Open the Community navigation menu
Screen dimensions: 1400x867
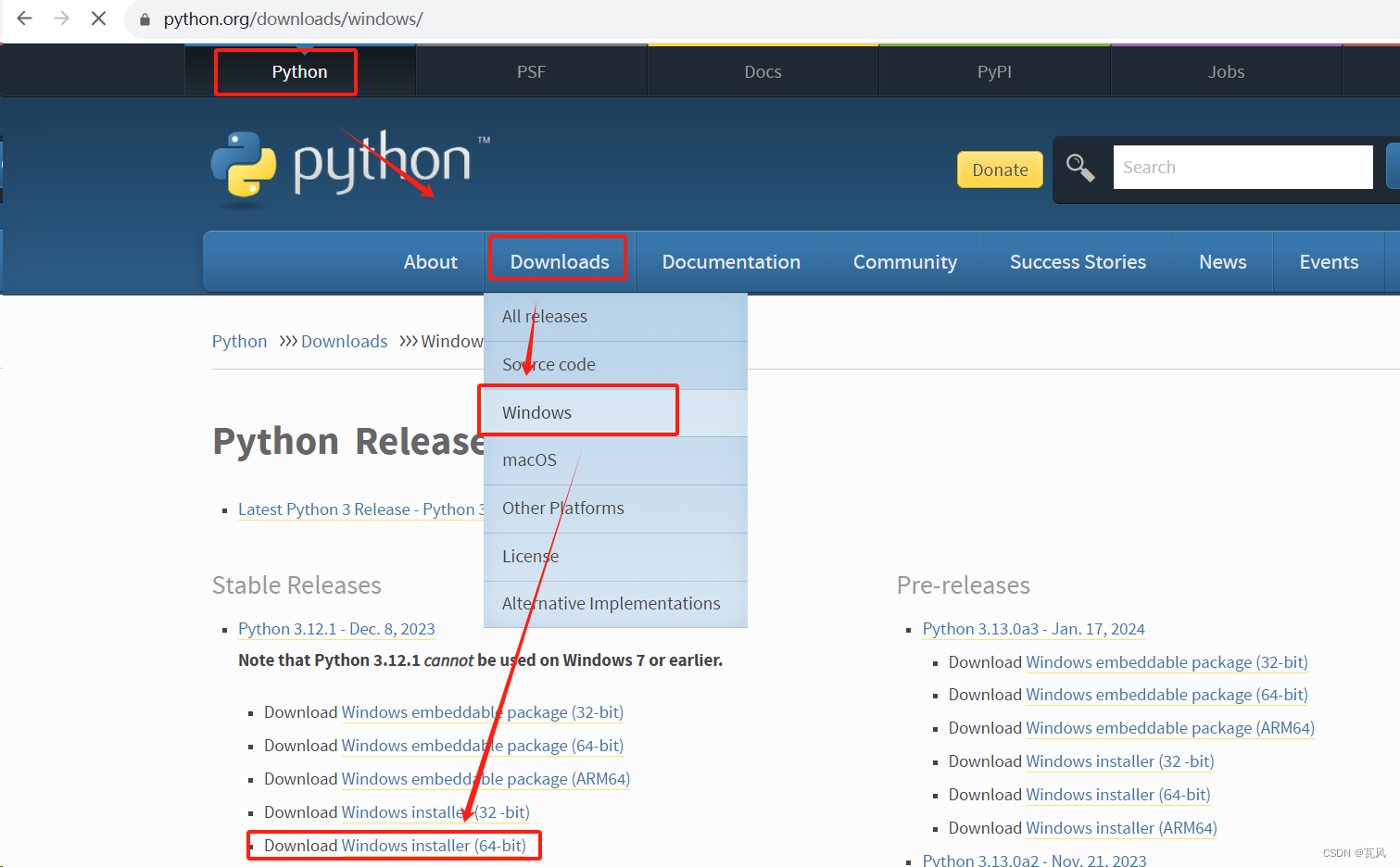905,262
